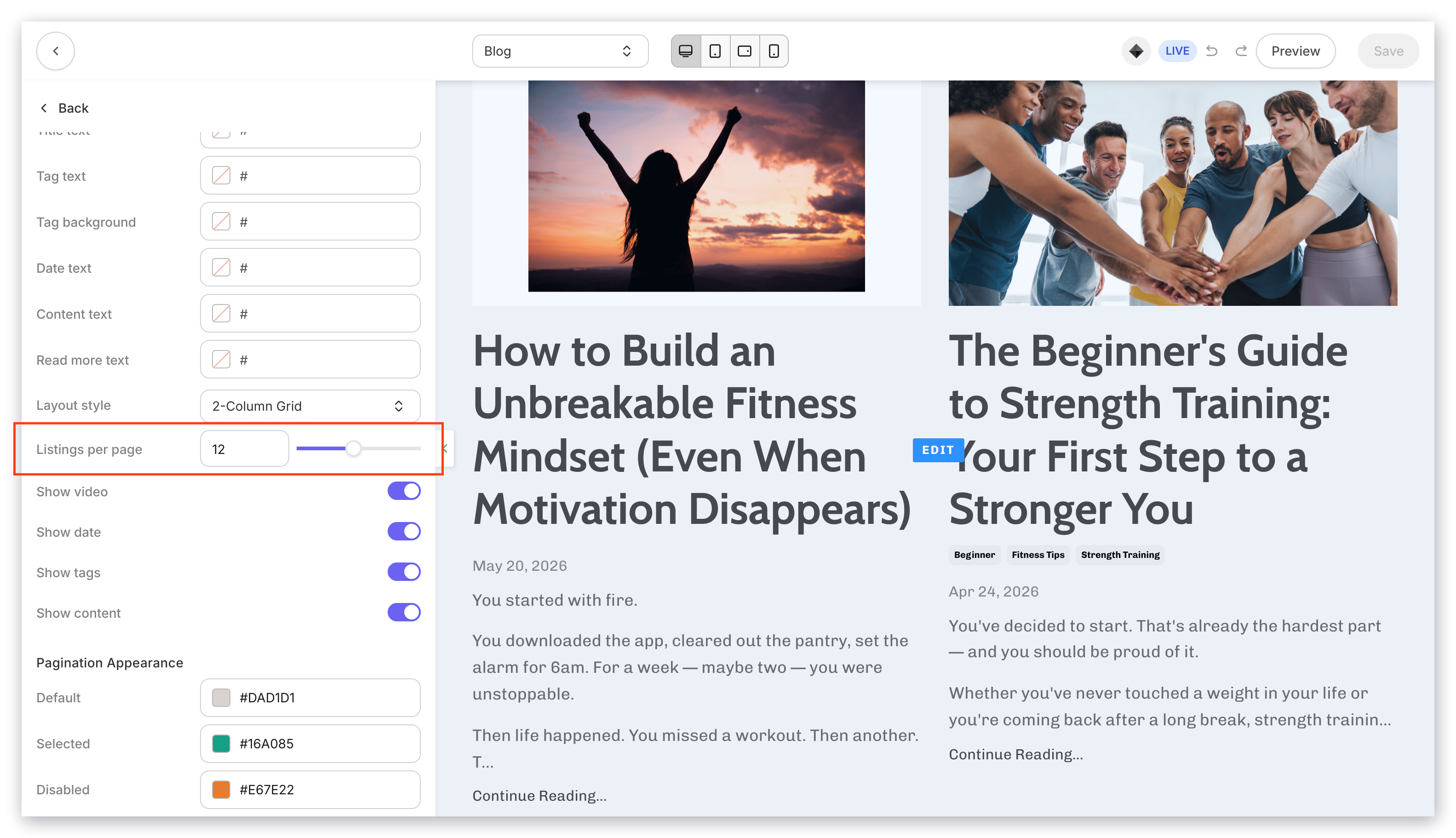The height and width of the screenshot is (838, 1456).
Task: Click the Date text color swatch
Action: pos(221,268)
